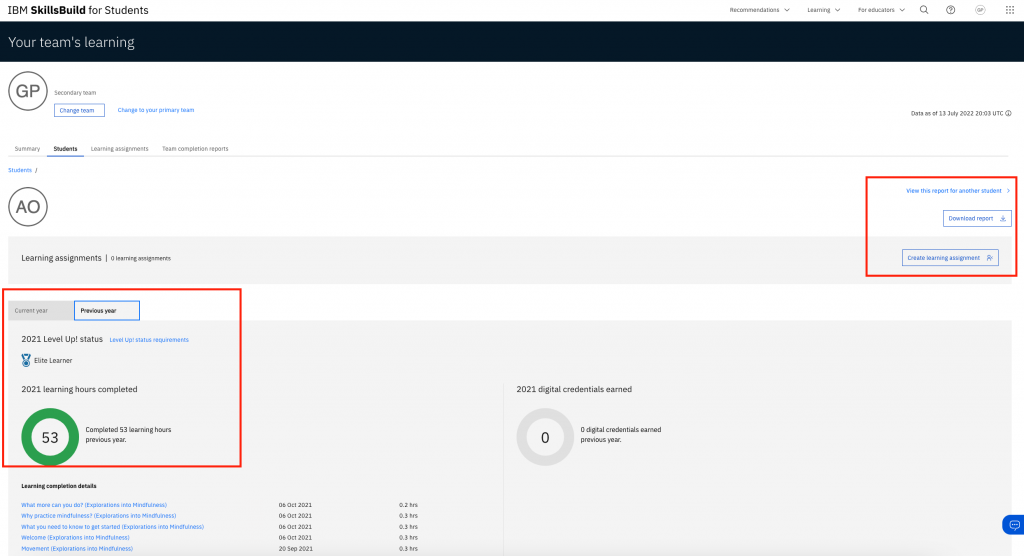Click the 'Completed 53 learning hours' text
The width and height of the screenshot is (1024, 556).
(x=129, y=429)
